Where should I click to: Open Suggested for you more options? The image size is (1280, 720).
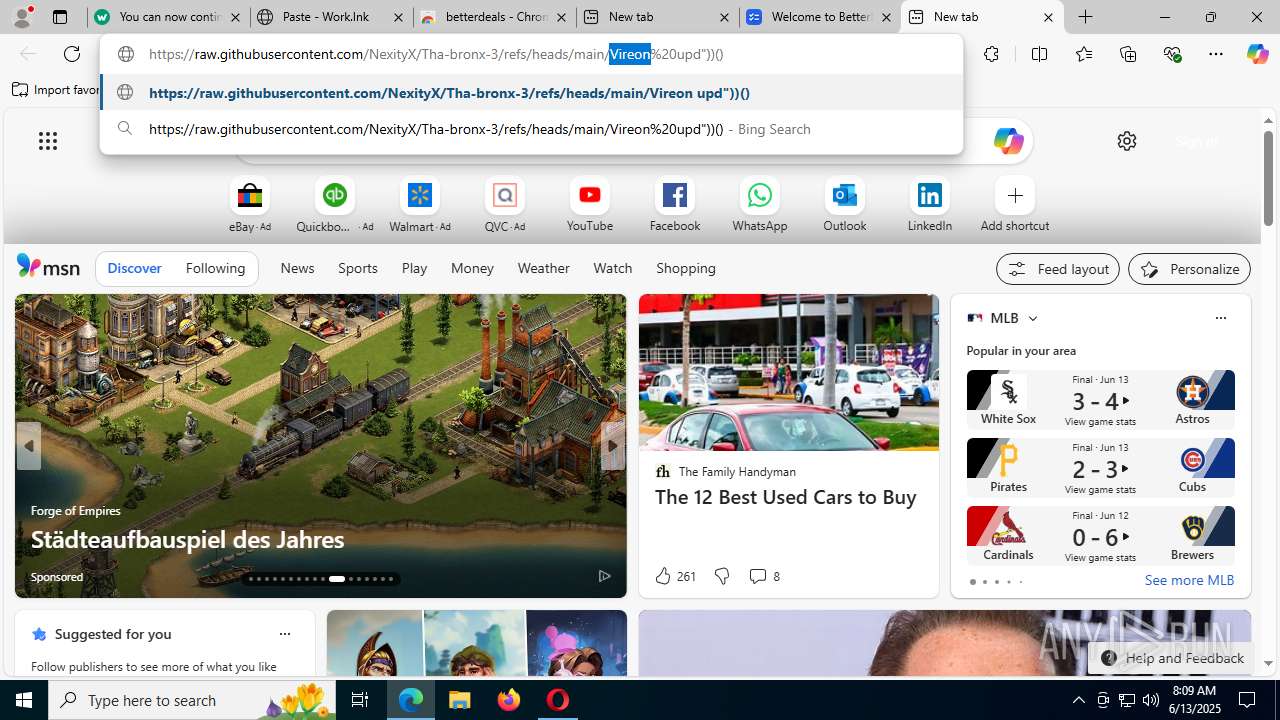pyautogui.click(x=284, y=634)
